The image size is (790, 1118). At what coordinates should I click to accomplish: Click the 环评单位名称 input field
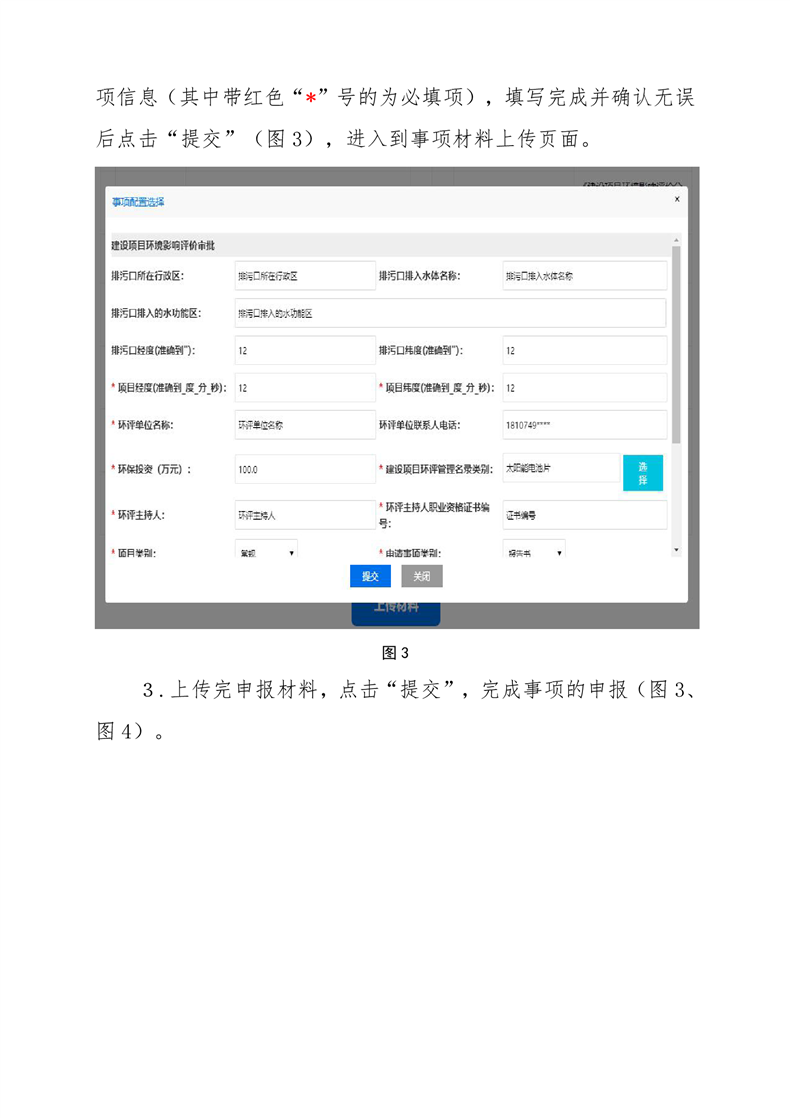304,425
